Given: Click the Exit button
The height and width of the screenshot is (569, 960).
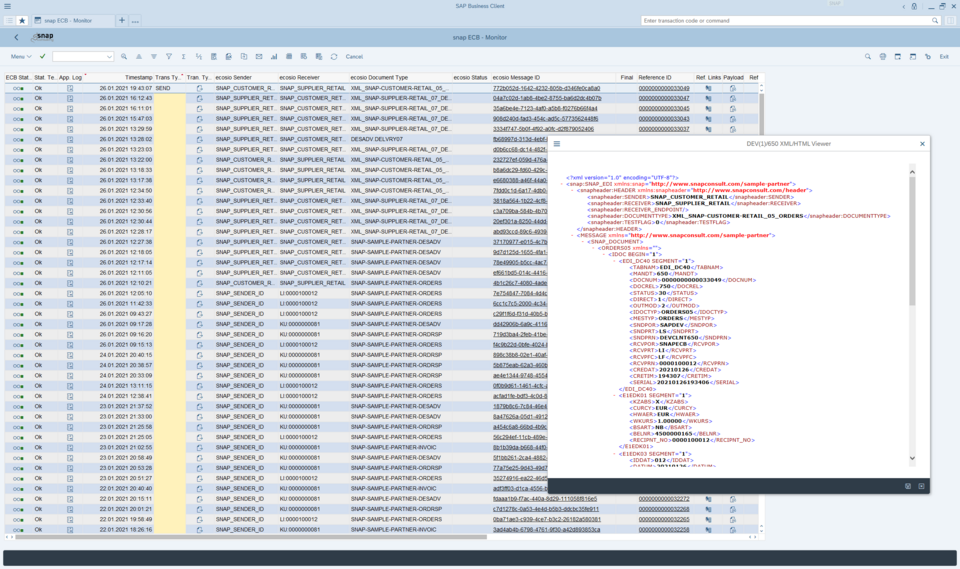Looking at the screenshot, I should point(944,56).
